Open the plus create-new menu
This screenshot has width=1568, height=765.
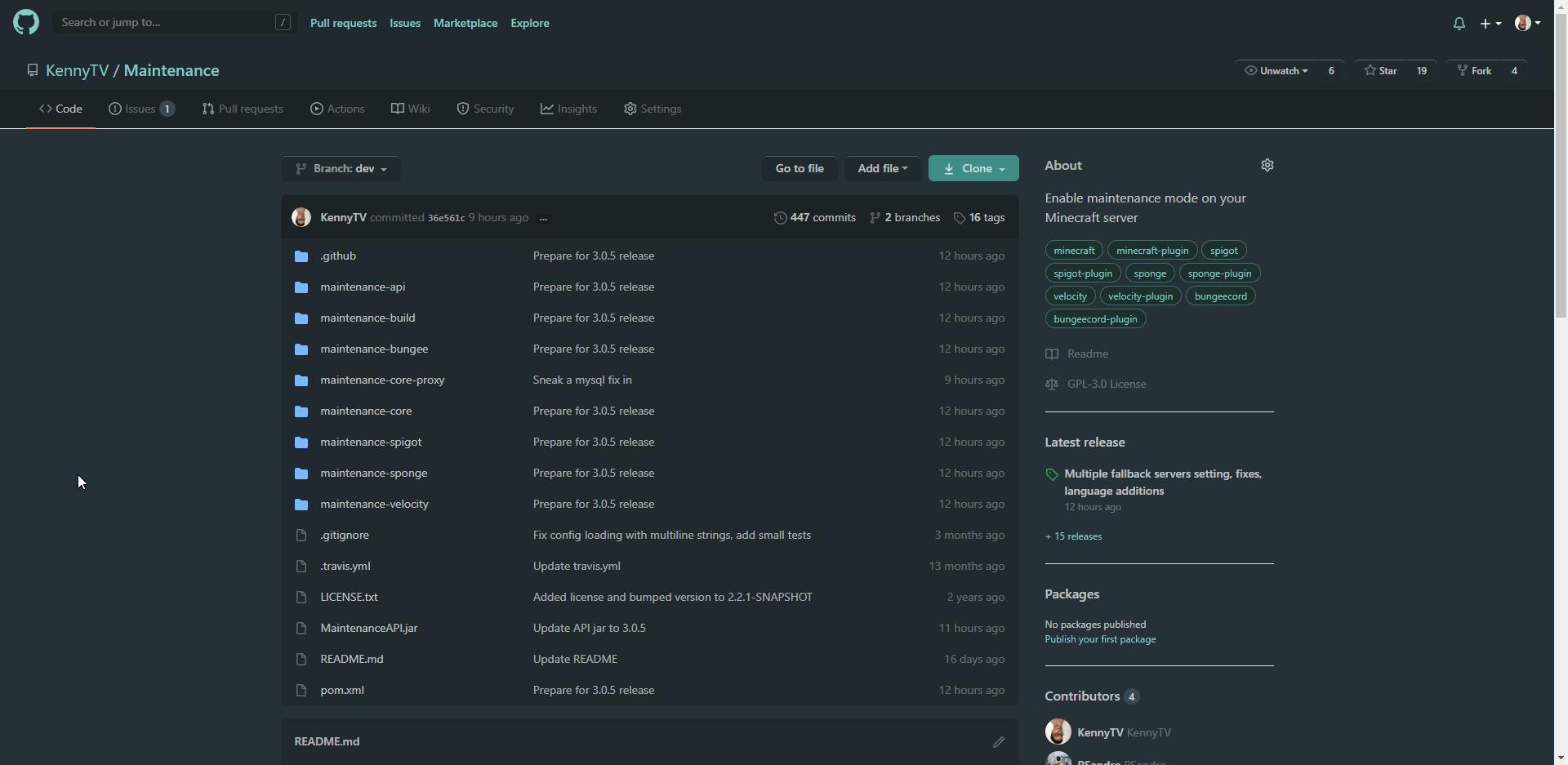pyautogui.click(x=1490, y=24)
